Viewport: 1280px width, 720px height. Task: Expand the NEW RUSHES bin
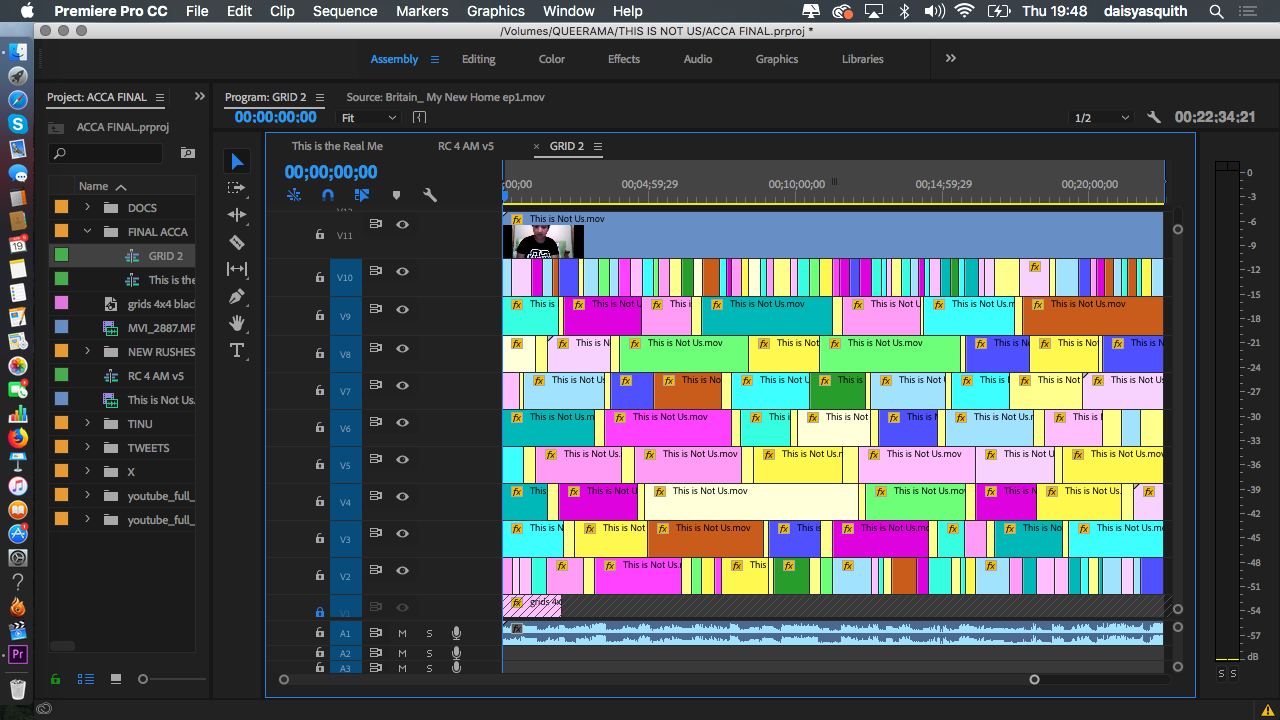[x=87, y=352]
